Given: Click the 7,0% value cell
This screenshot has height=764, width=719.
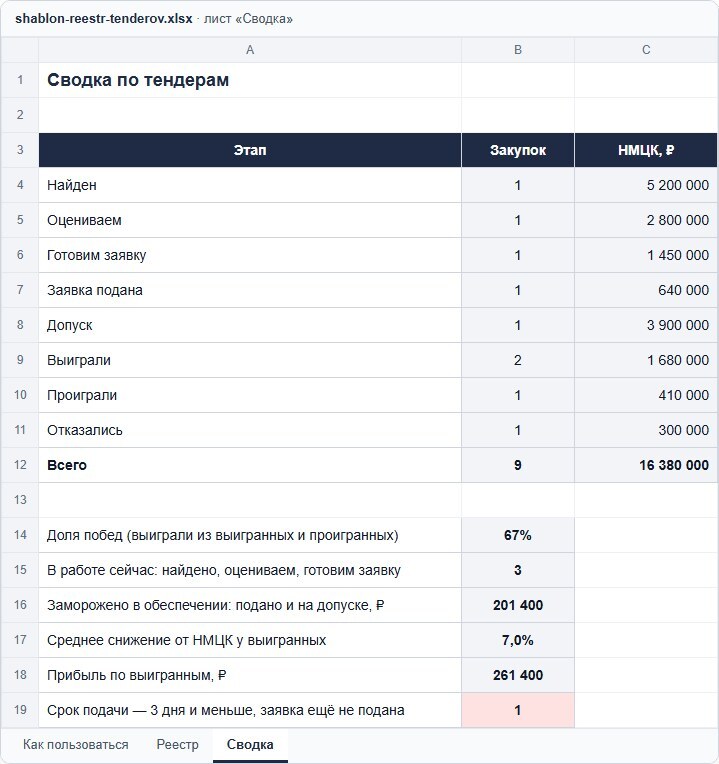Looking at the screenshot, I should (518, 640).
